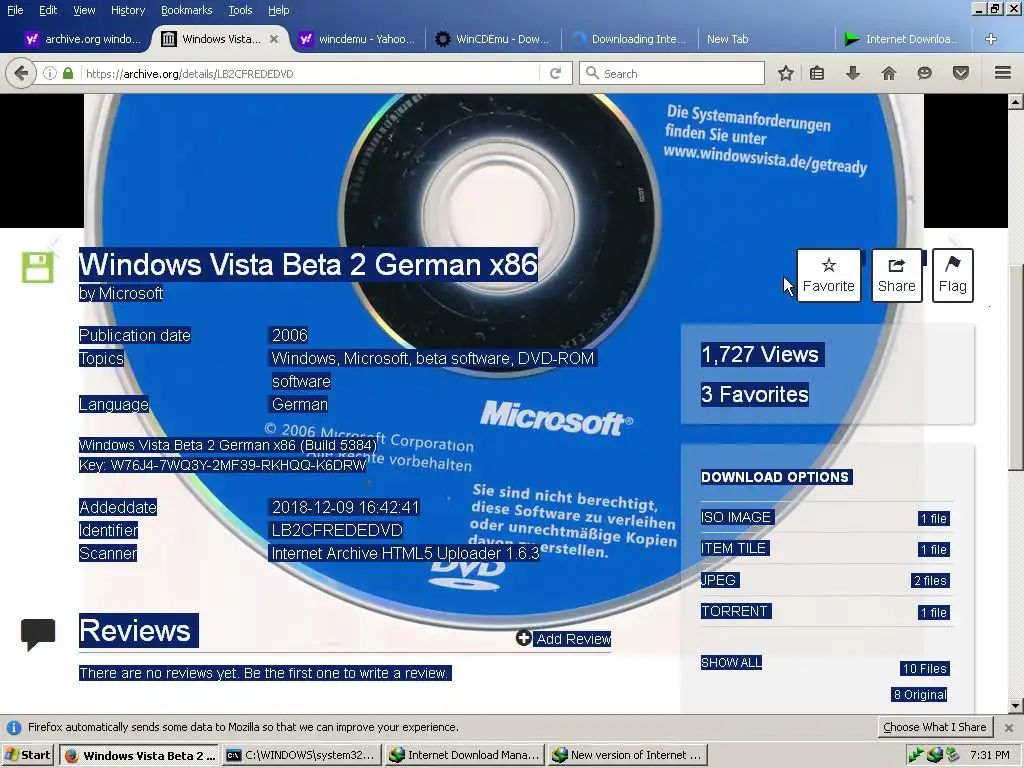Switch to Internet Download Manager taskbar window

coord(464,756)
